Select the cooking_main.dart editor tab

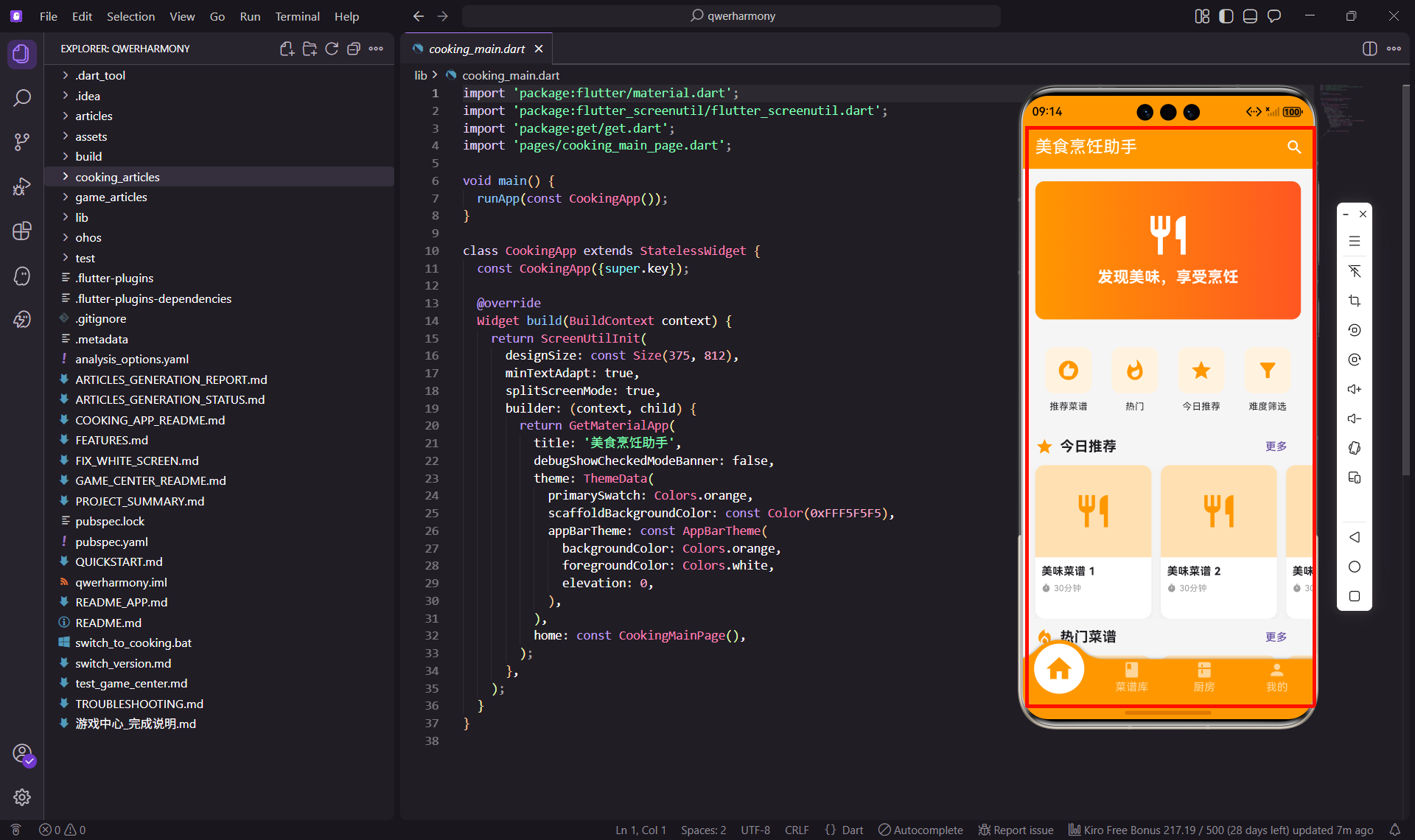(x=476, y=49)
